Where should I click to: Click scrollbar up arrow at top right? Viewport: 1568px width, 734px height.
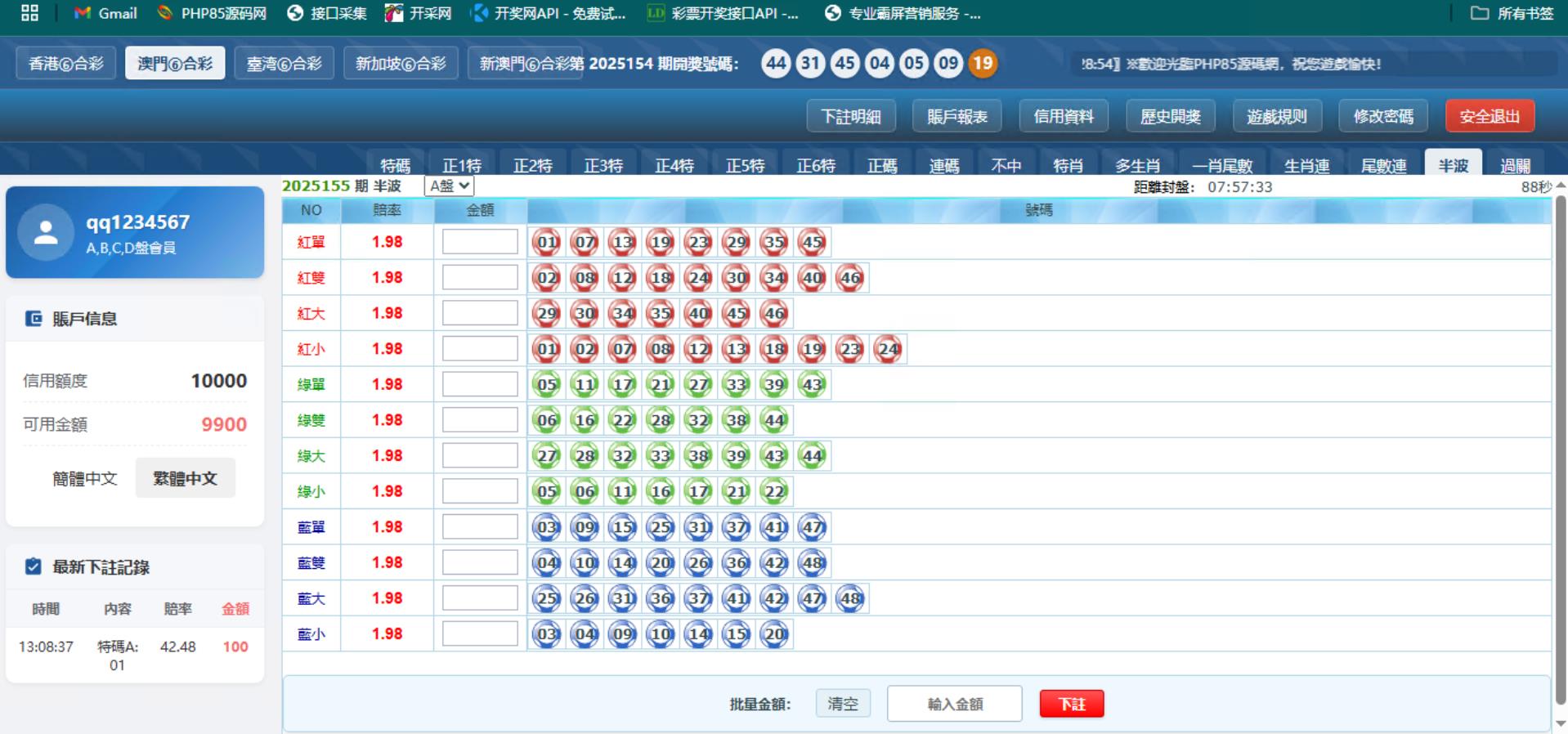click(1560, 186)
